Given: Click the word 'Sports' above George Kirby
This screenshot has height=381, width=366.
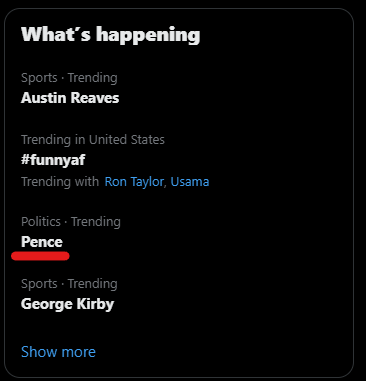Looking at the screenshot, I should pyautogui.click(x=39, y=284).
